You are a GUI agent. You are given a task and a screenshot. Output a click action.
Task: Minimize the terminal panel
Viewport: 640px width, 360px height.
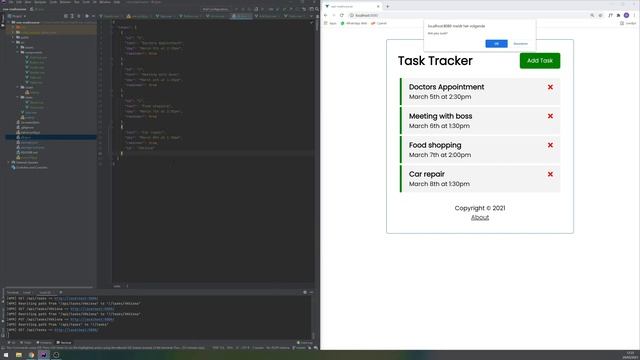pyautogui.click(x=311, y=292)
